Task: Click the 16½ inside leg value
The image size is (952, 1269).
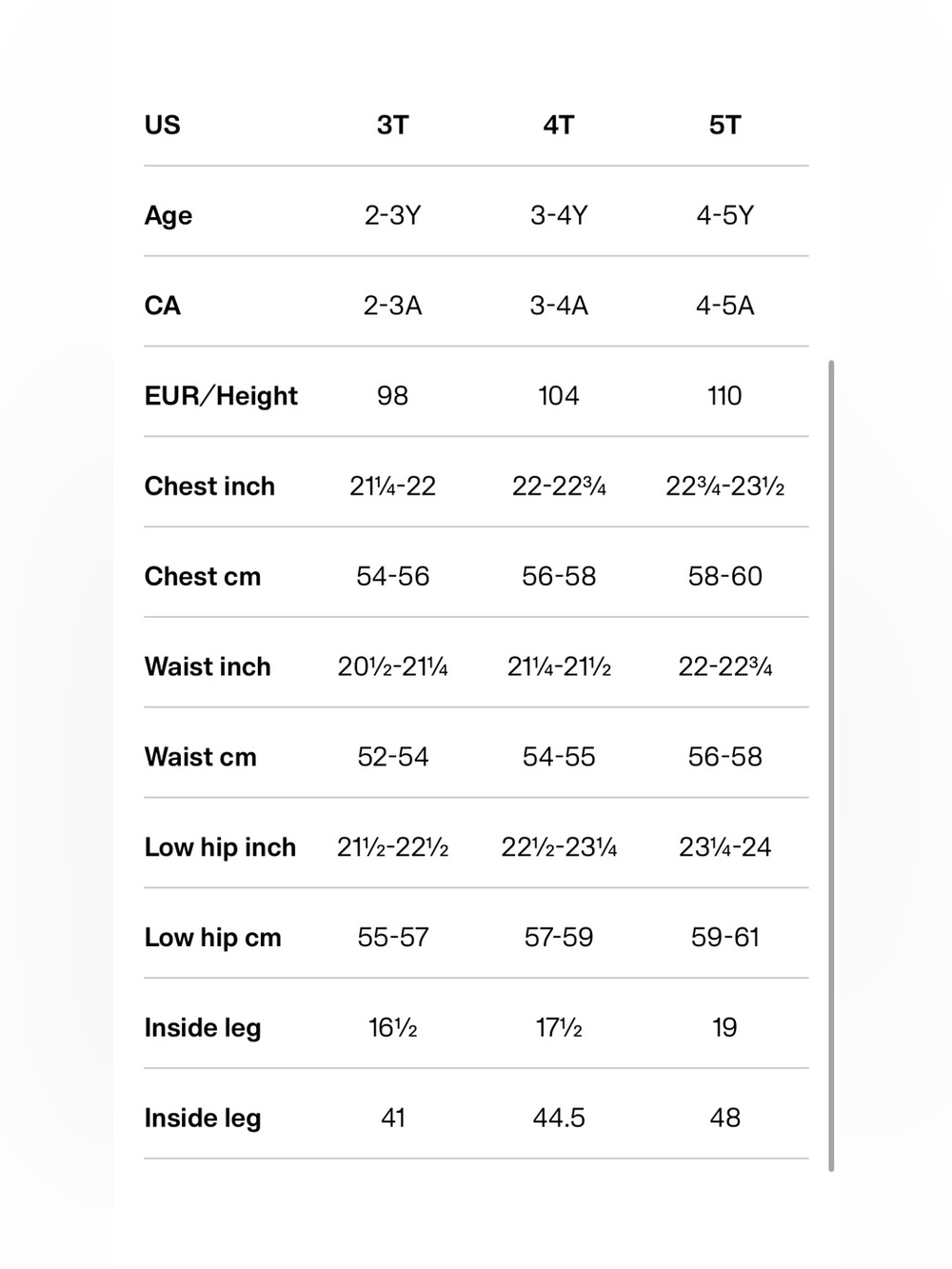Action: coord(392,1028)
